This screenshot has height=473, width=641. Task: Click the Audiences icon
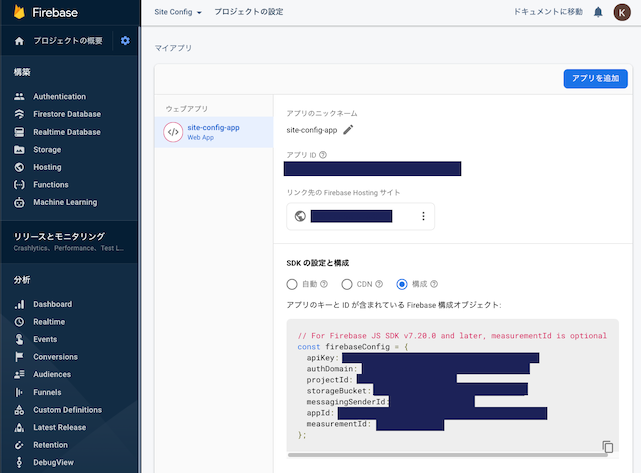pos(19,374)
